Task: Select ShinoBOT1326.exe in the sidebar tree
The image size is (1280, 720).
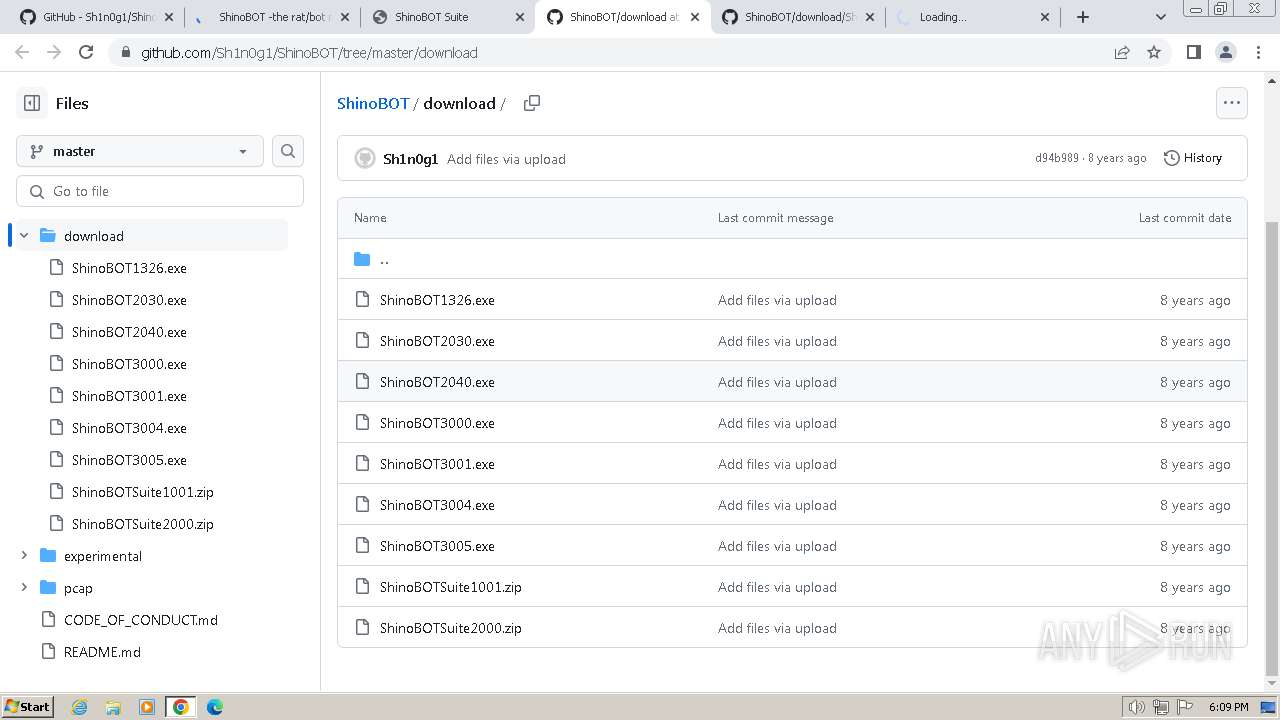Action: tap(129, 268)
